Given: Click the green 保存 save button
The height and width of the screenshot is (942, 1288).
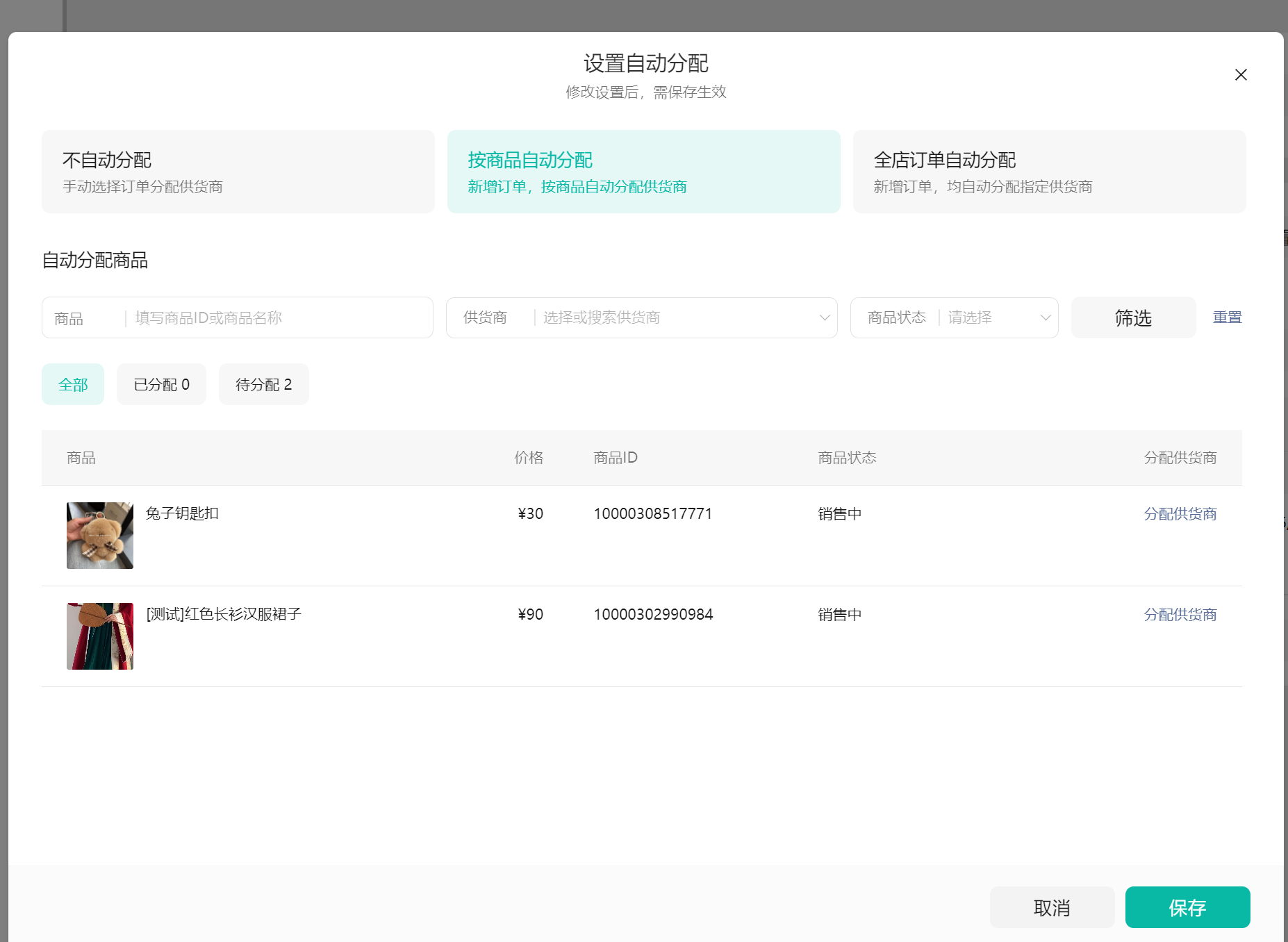Looking at the screenshot, I should [x=1187, y=907].
